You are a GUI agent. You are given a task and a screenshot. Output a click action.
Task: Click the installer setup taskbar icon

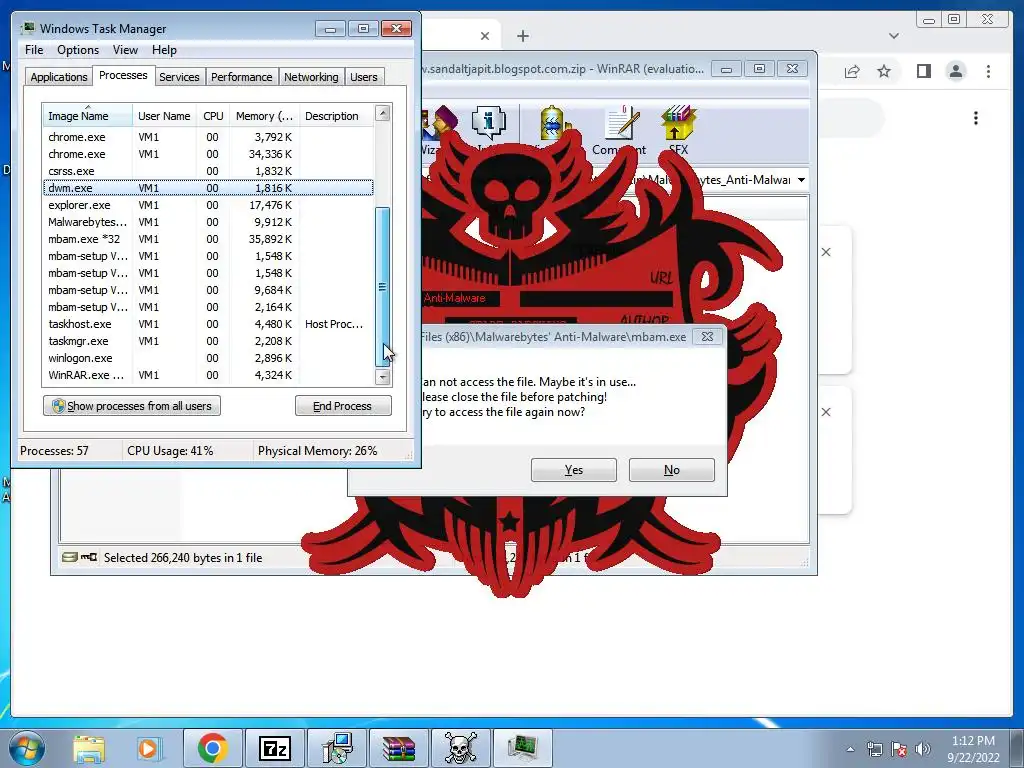pyautogui.click(x=337, y=748)
